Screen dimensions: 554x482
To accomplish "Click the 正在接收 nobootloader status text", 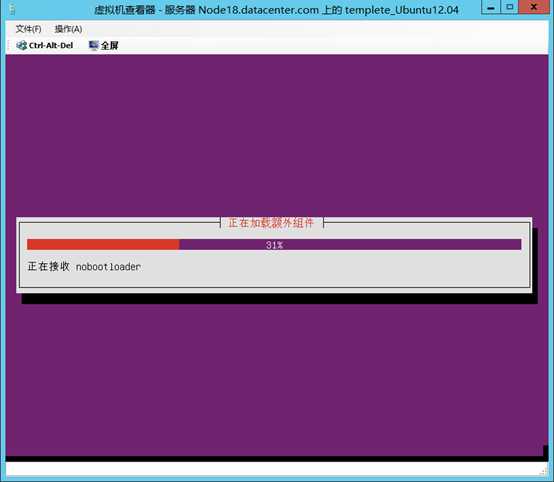I will click(84, 266).
